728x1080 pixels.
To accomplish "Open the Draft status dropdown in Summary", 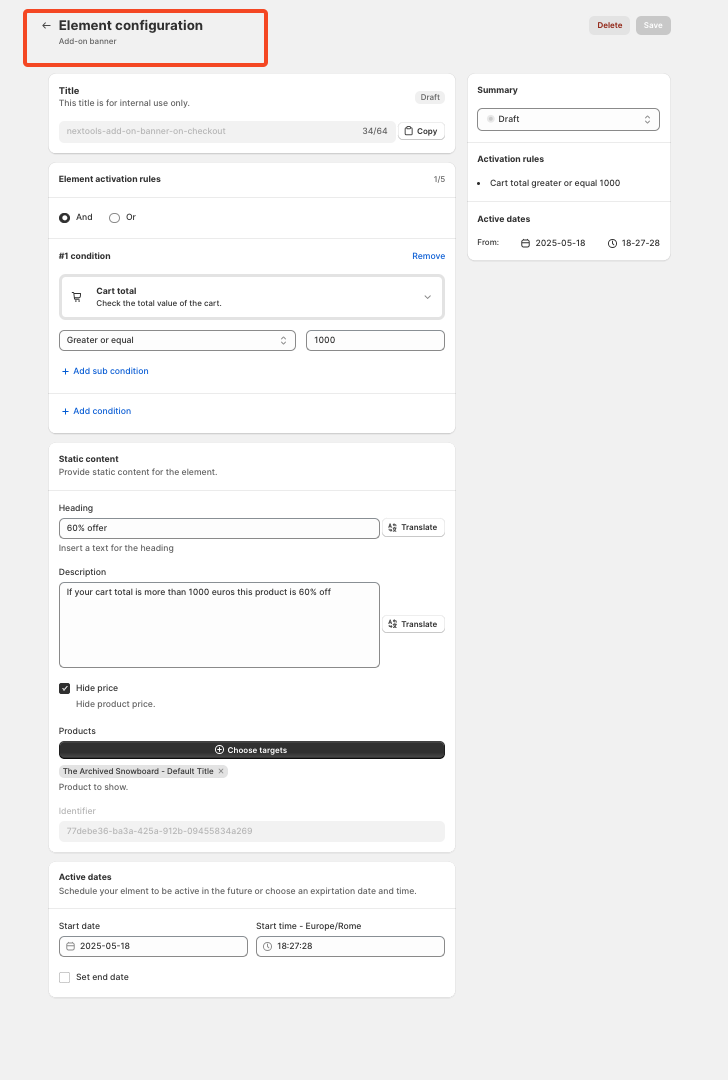I will 568,119.
